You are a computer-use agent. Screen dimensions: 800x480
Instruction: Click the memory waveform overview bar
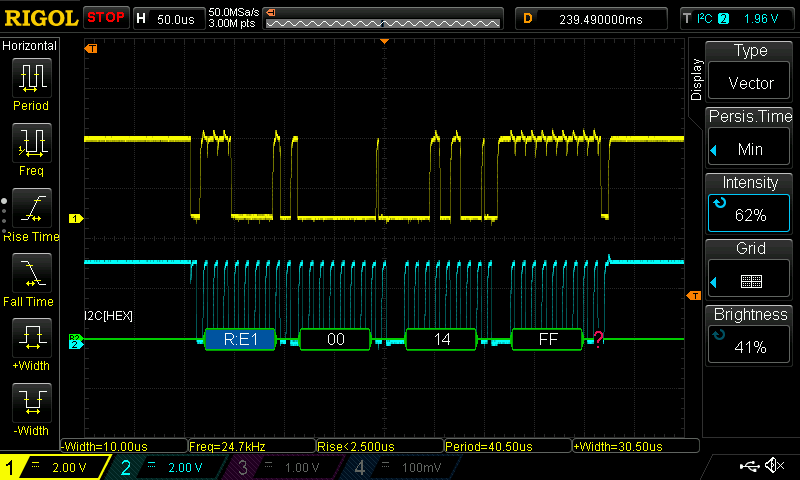coord(383,19)
